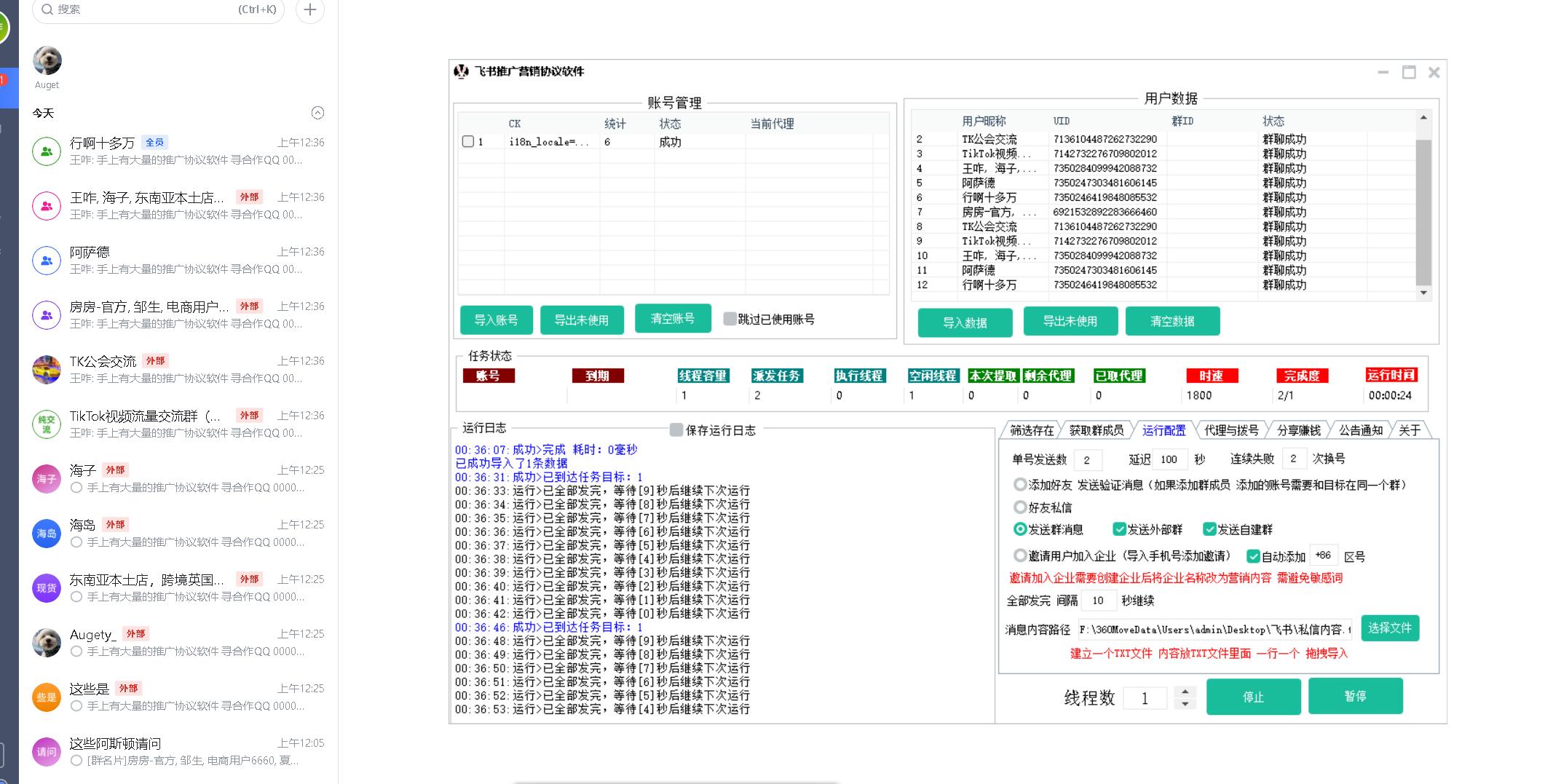Viewport: 1545px width, 784px height.
Task: Uncheck the 发送外部群 checkbox
Action: tap(1119, 529)
